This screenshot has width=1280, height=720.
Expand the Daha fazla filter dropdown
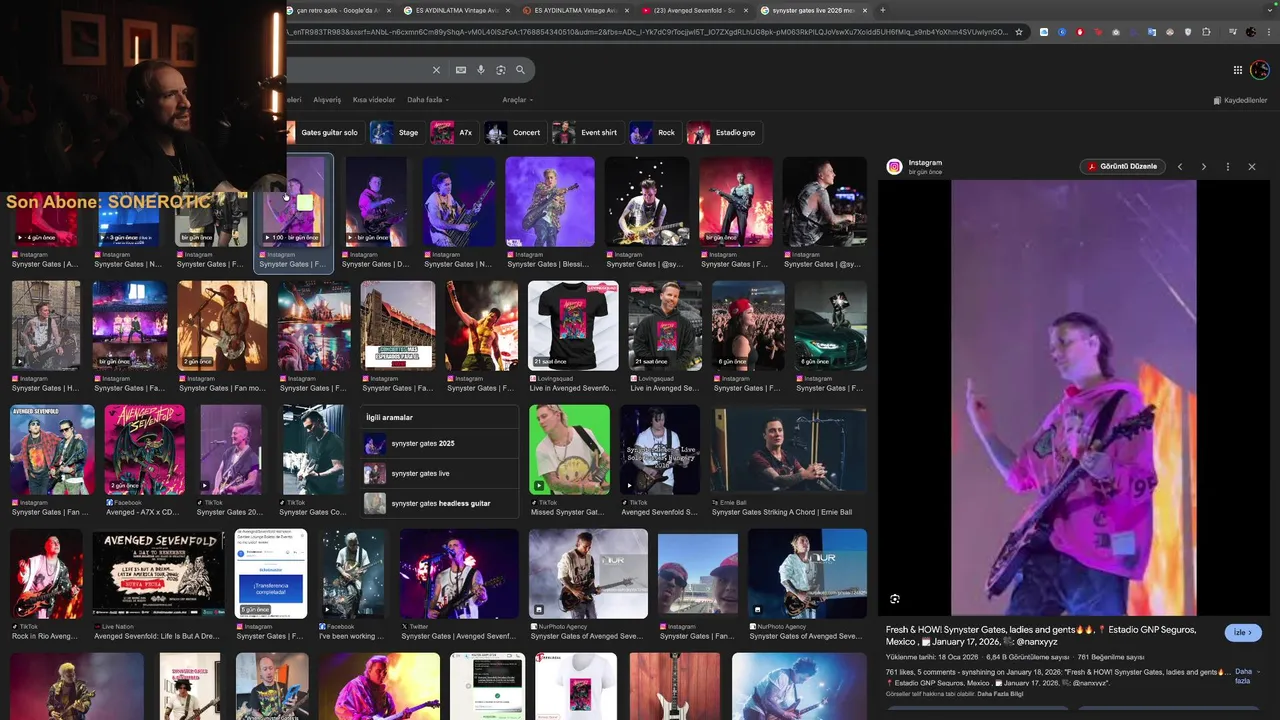428,100
